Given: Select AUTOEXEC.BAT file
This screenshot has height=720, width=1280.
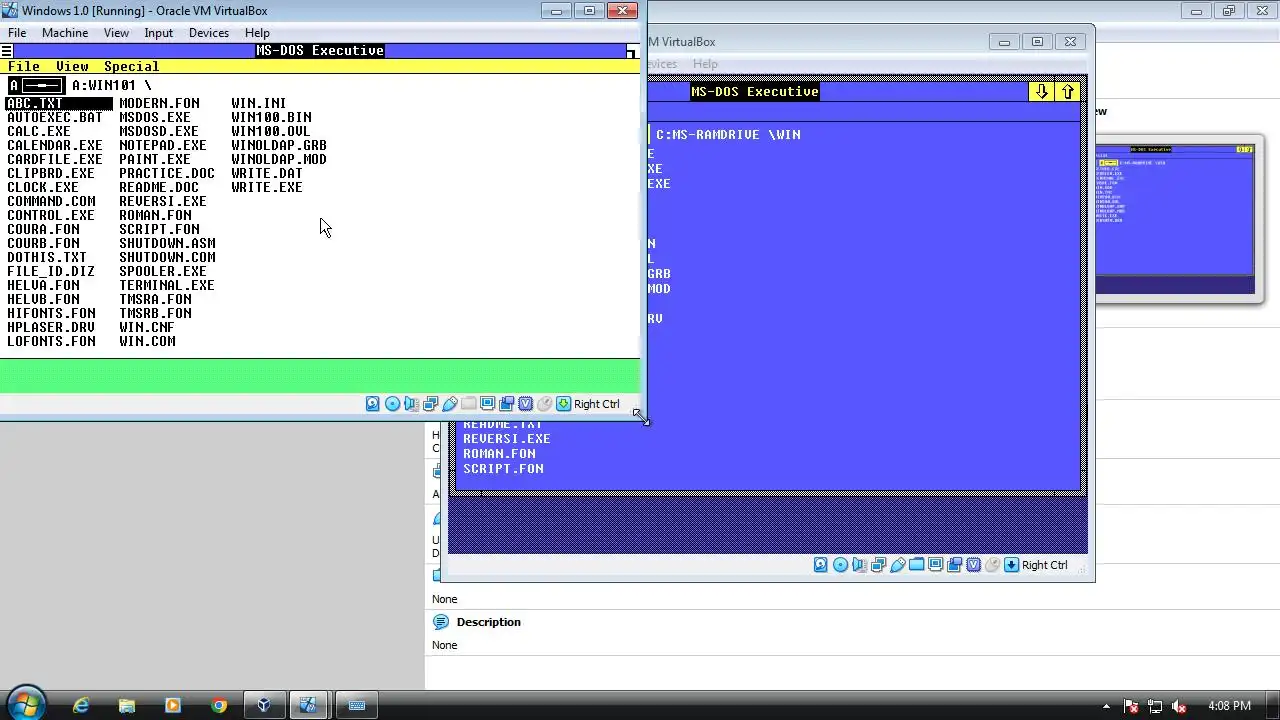Looking at the screenshot, I should 55,117.
